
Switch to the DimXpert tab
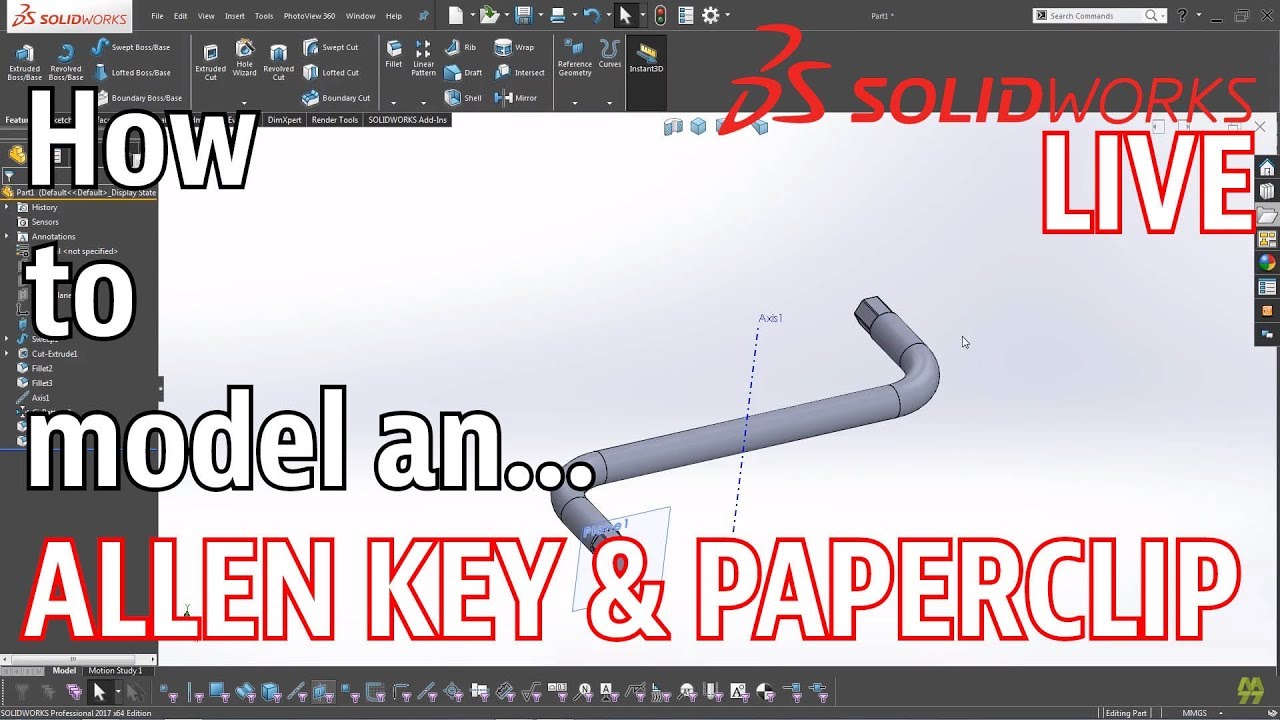(284, 120)
